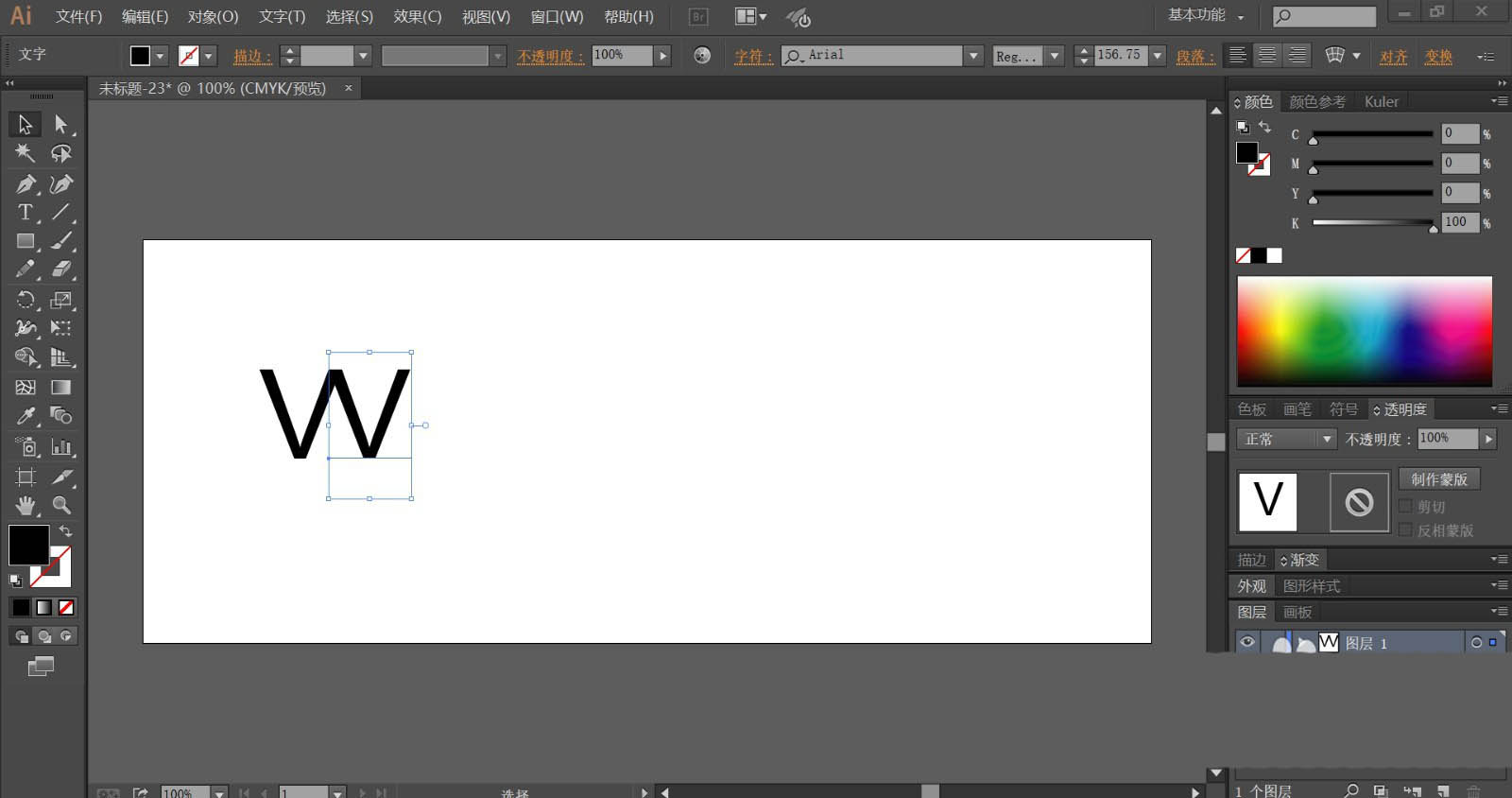This screenshot has width=1512, height=798.
Task: Open the 变换 transform link
Action: click(1438, 56)
